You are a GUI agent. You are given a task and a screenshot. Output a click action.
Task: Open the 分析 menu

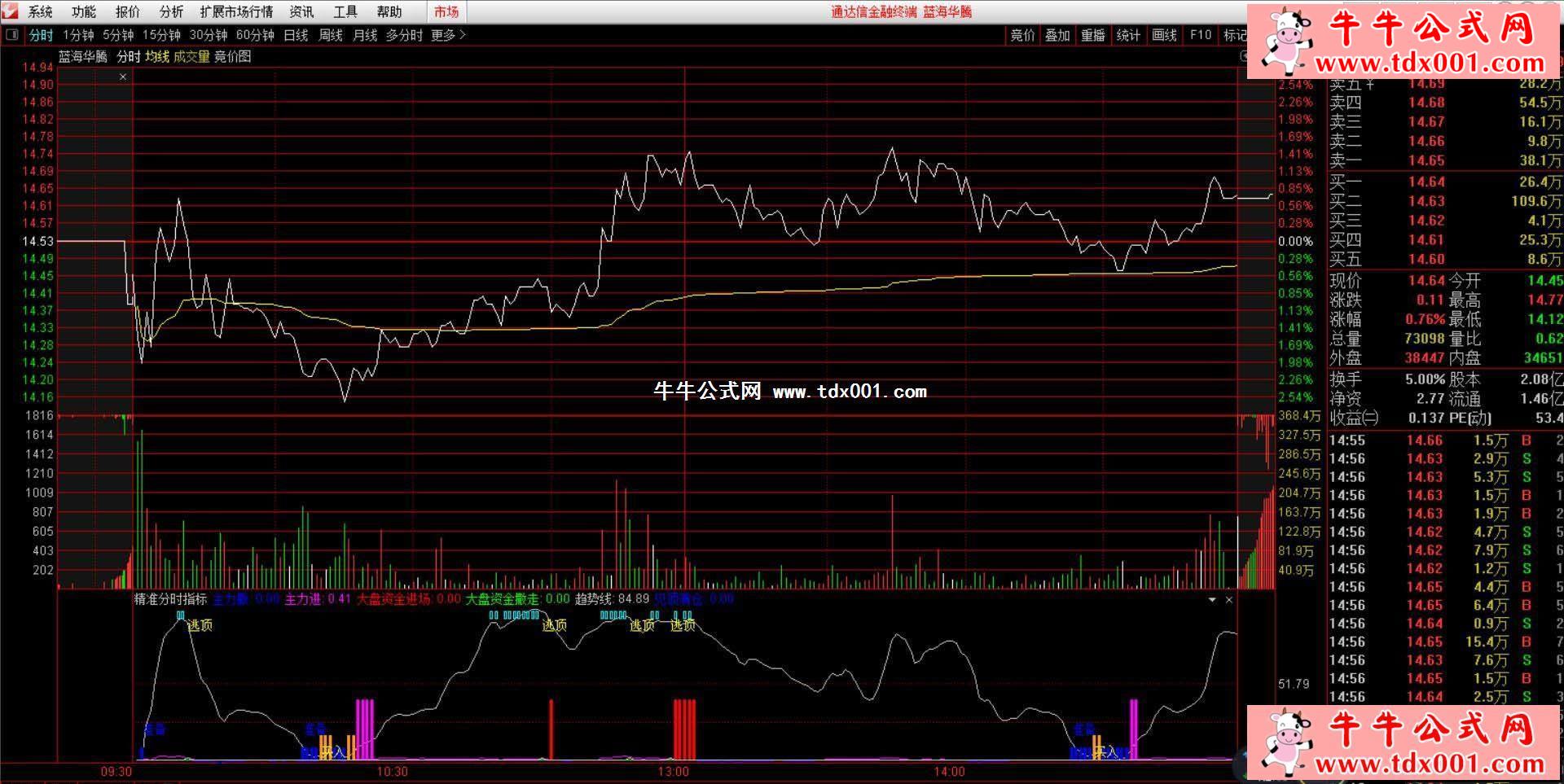pos(171,11)
